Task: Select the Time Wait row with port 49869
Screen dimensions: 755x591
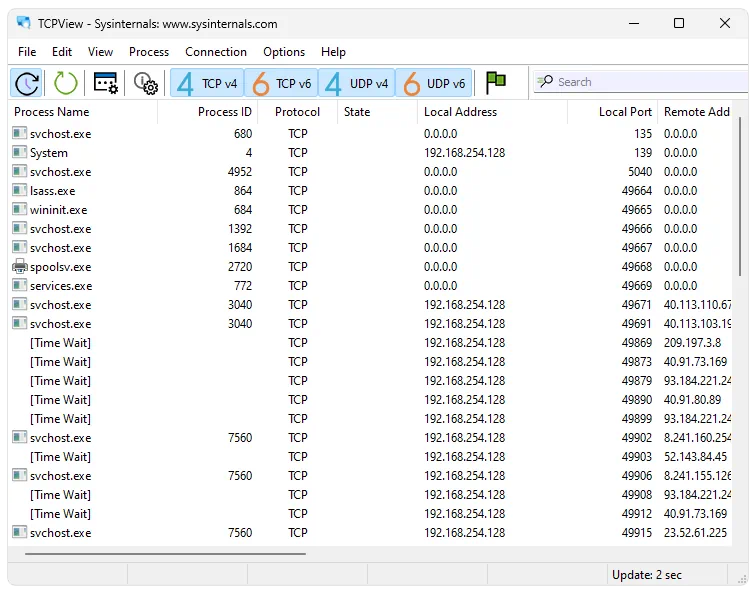Action: click(371, 342)
